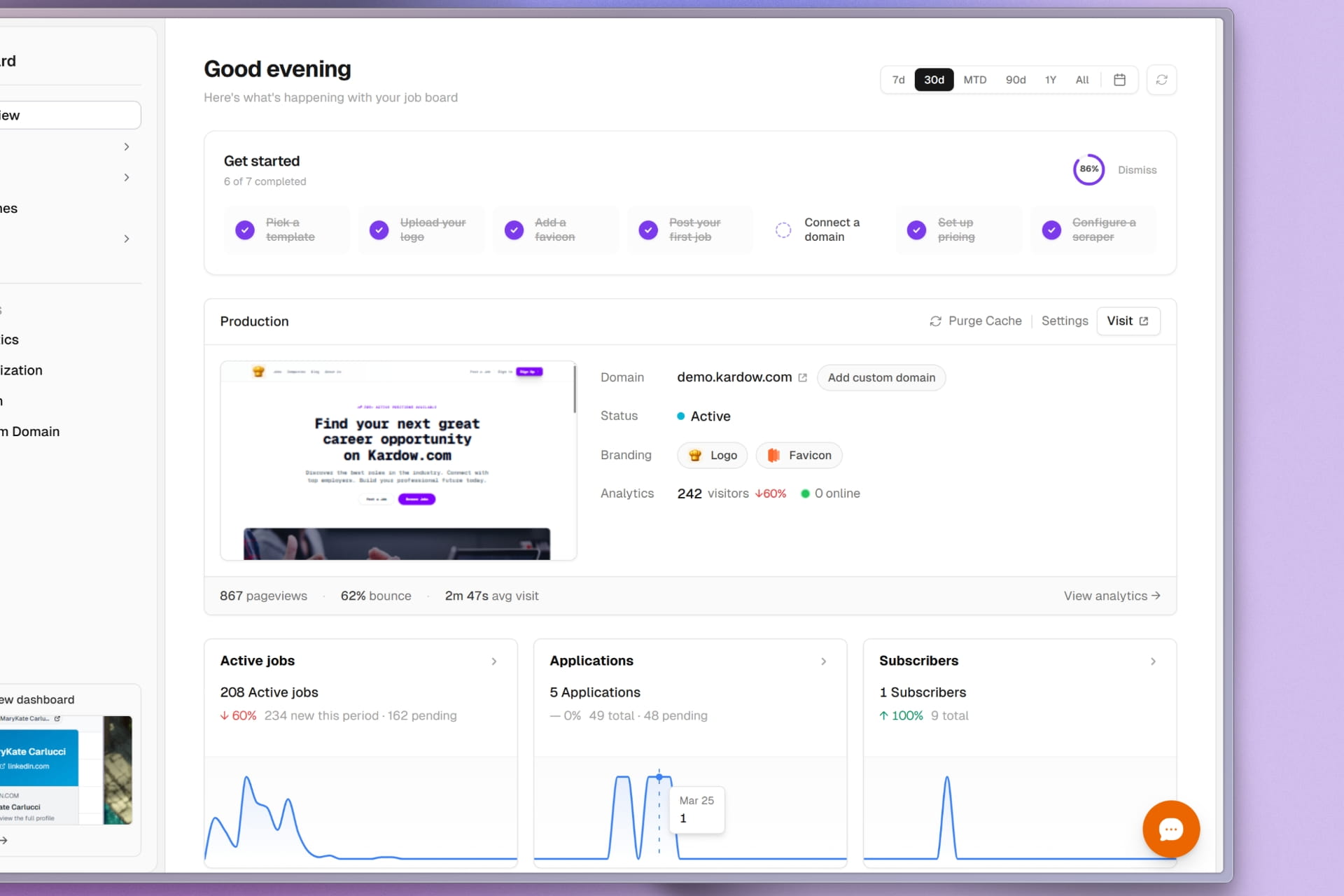Switch to the 7d time range
The image size is (1344, 896).
click(898, 79)
